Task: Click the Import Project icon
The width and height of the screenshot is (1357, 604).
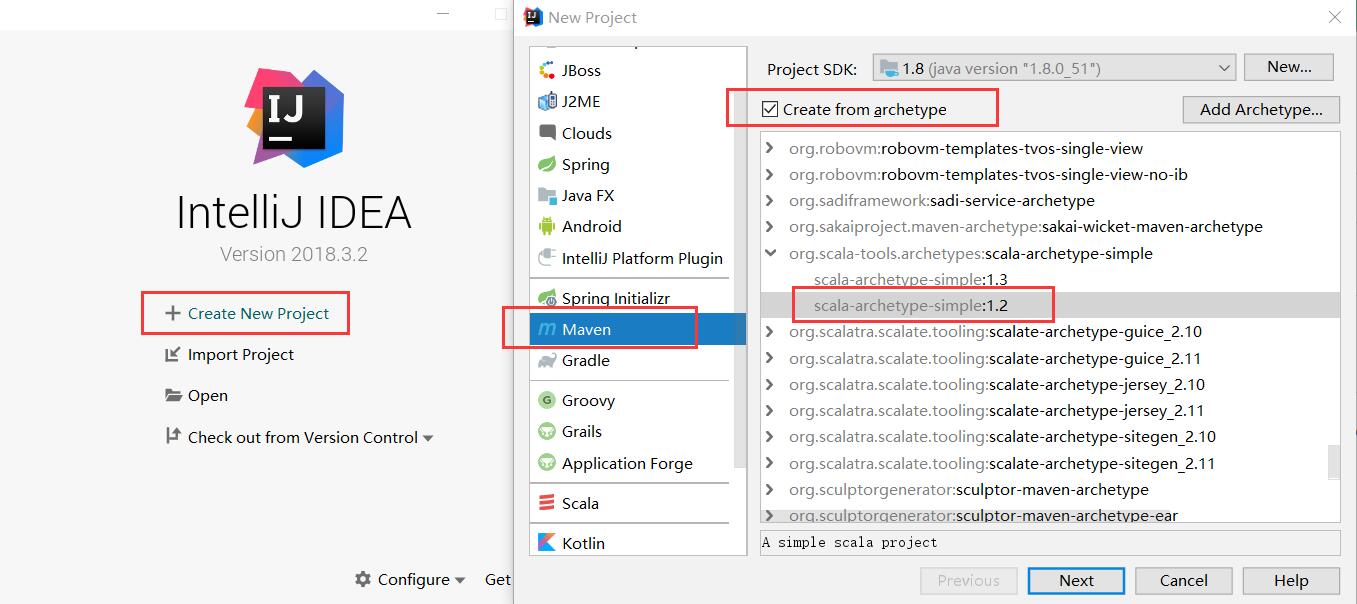Action: click(x=173, y=354)
